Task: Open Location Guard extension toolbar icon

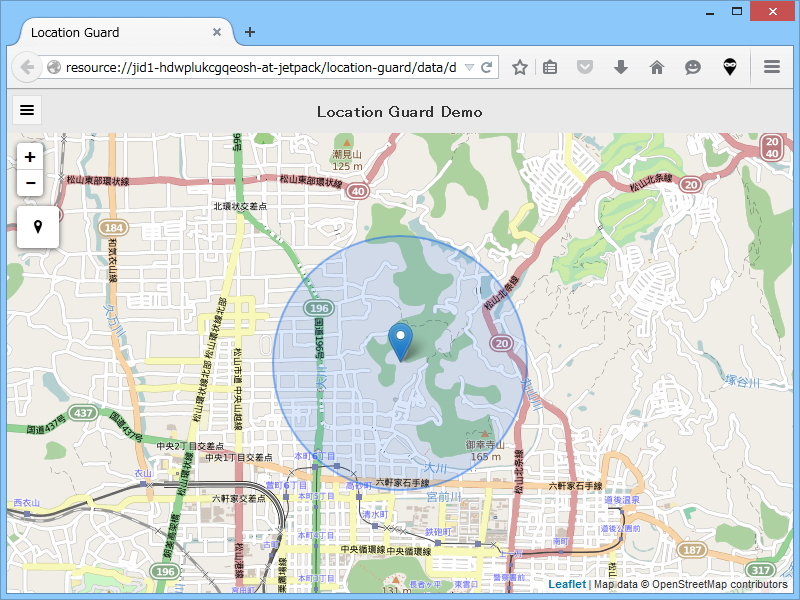Action: click(730, 67)
